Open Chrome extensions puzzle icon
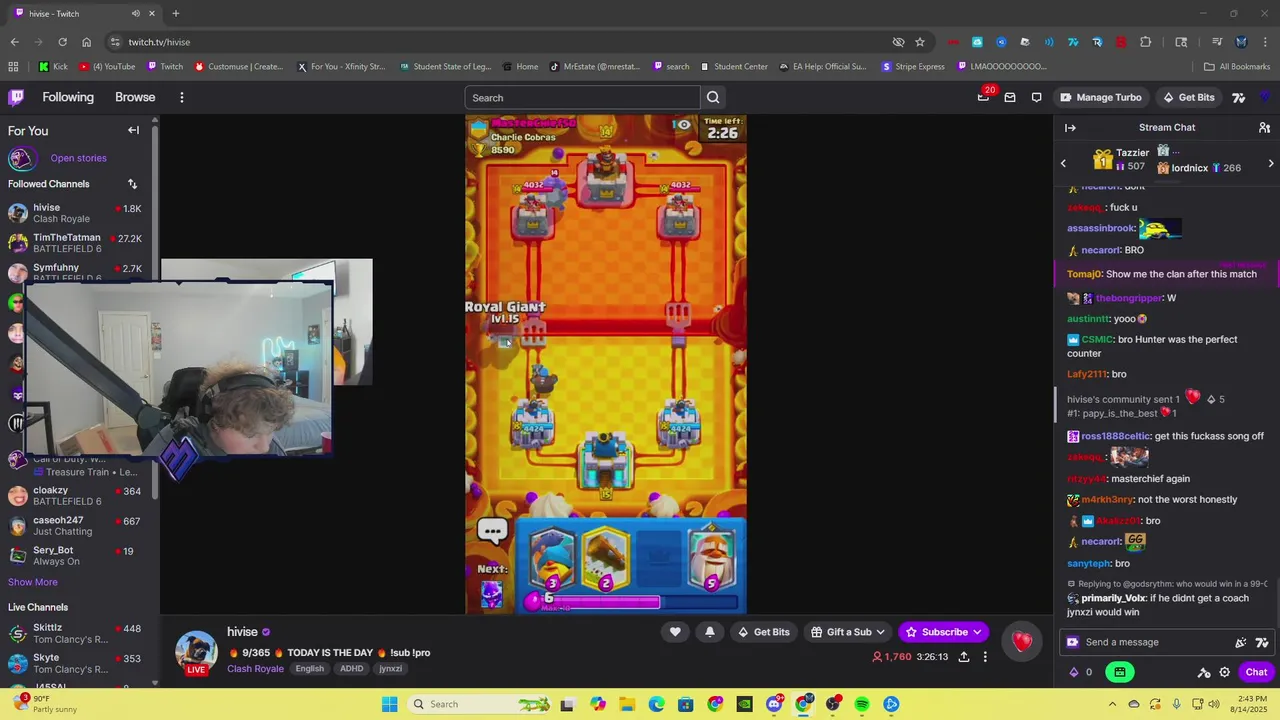1280x720 pixels. tap(1146, 42)
